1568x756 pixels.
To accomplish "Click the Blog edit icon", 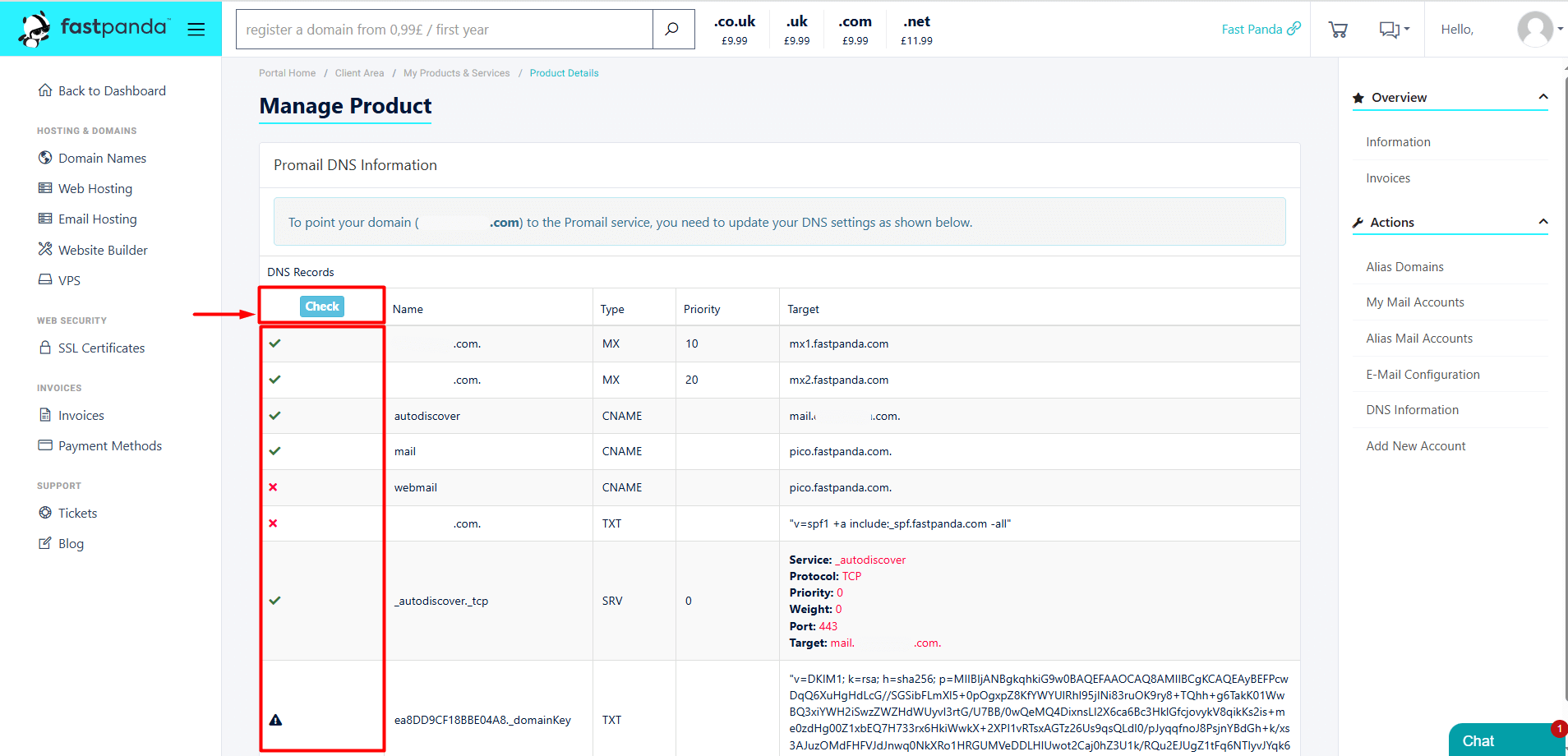I will pos(45,542).
